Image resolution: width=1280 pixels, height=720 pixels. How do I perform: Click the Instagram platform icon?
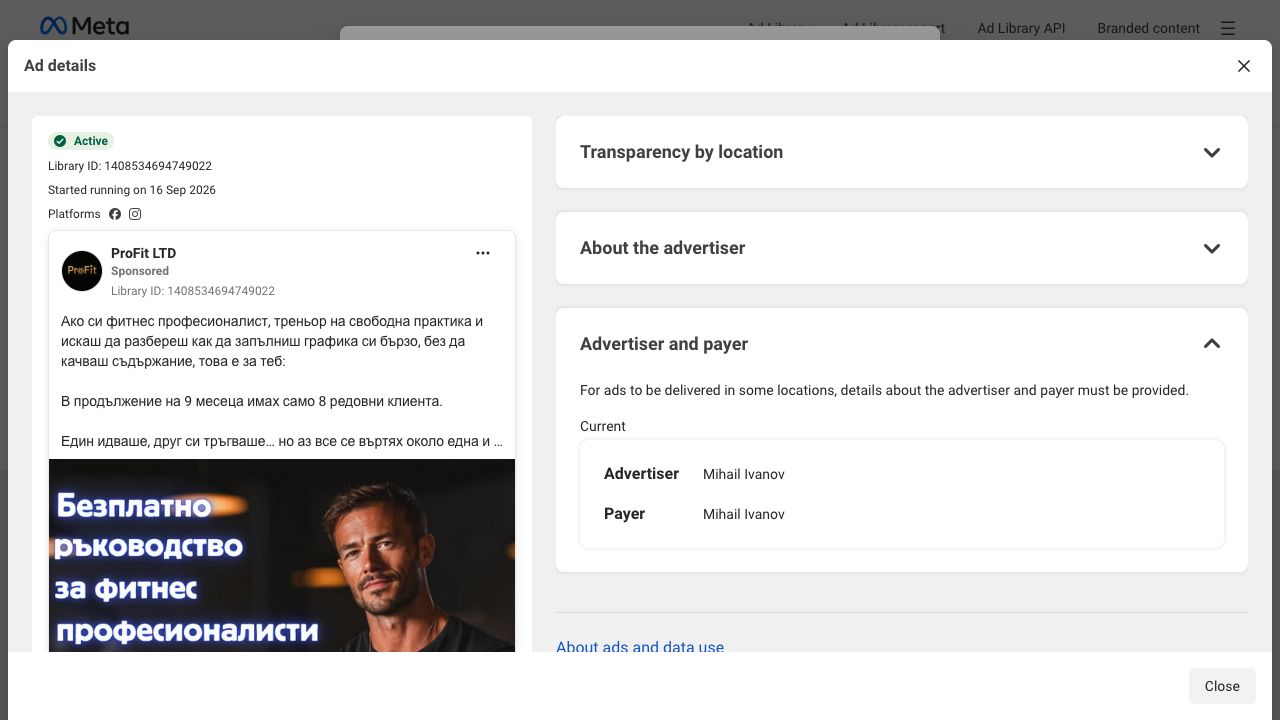click(135, 214)
